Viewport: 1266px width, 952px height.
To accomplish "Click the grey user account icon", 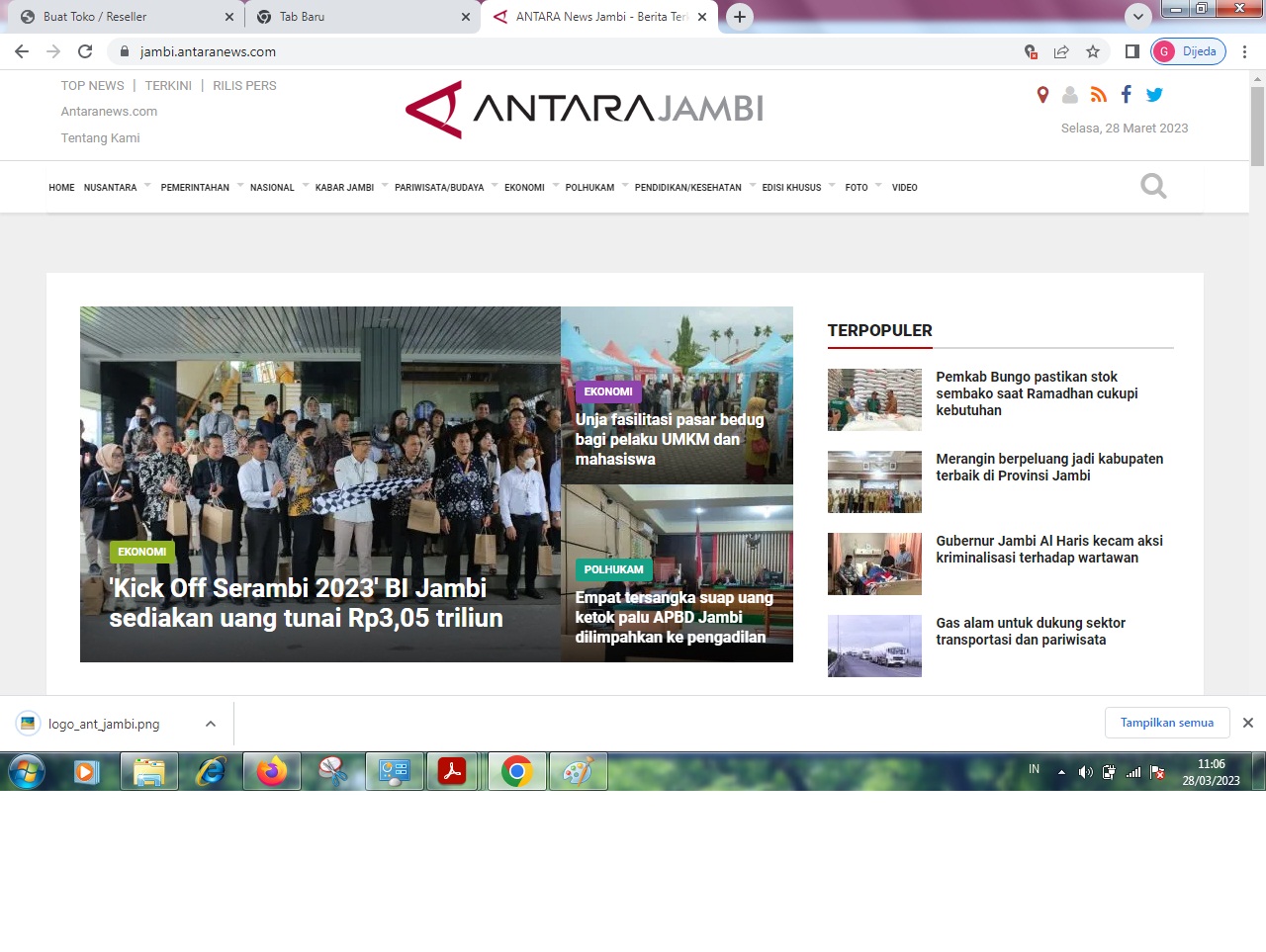I will click(1070, 95).
